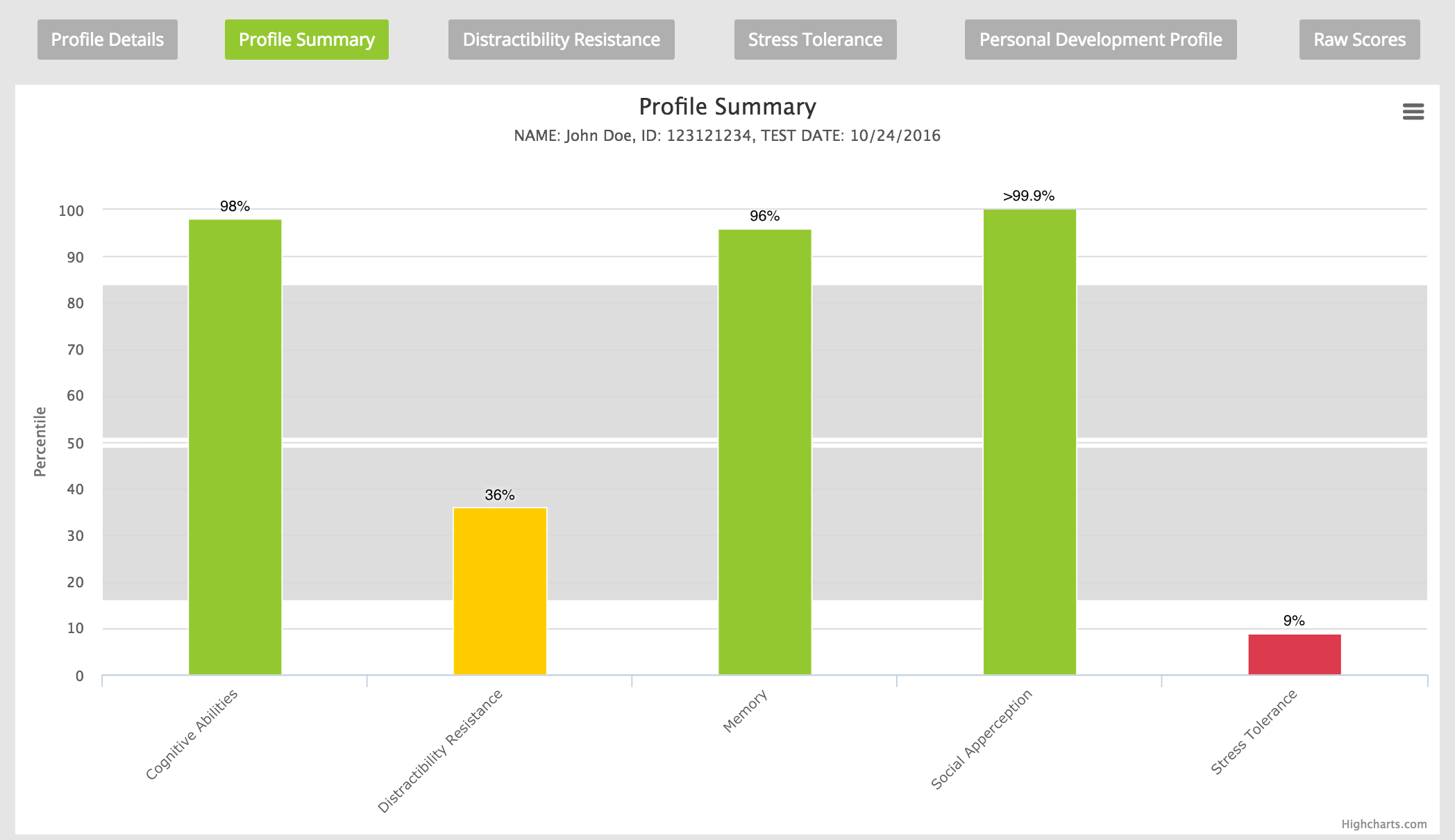Click the 20 value on the y-axis
This screenshot has height=840, width=1455.
[x=75, y=582]
